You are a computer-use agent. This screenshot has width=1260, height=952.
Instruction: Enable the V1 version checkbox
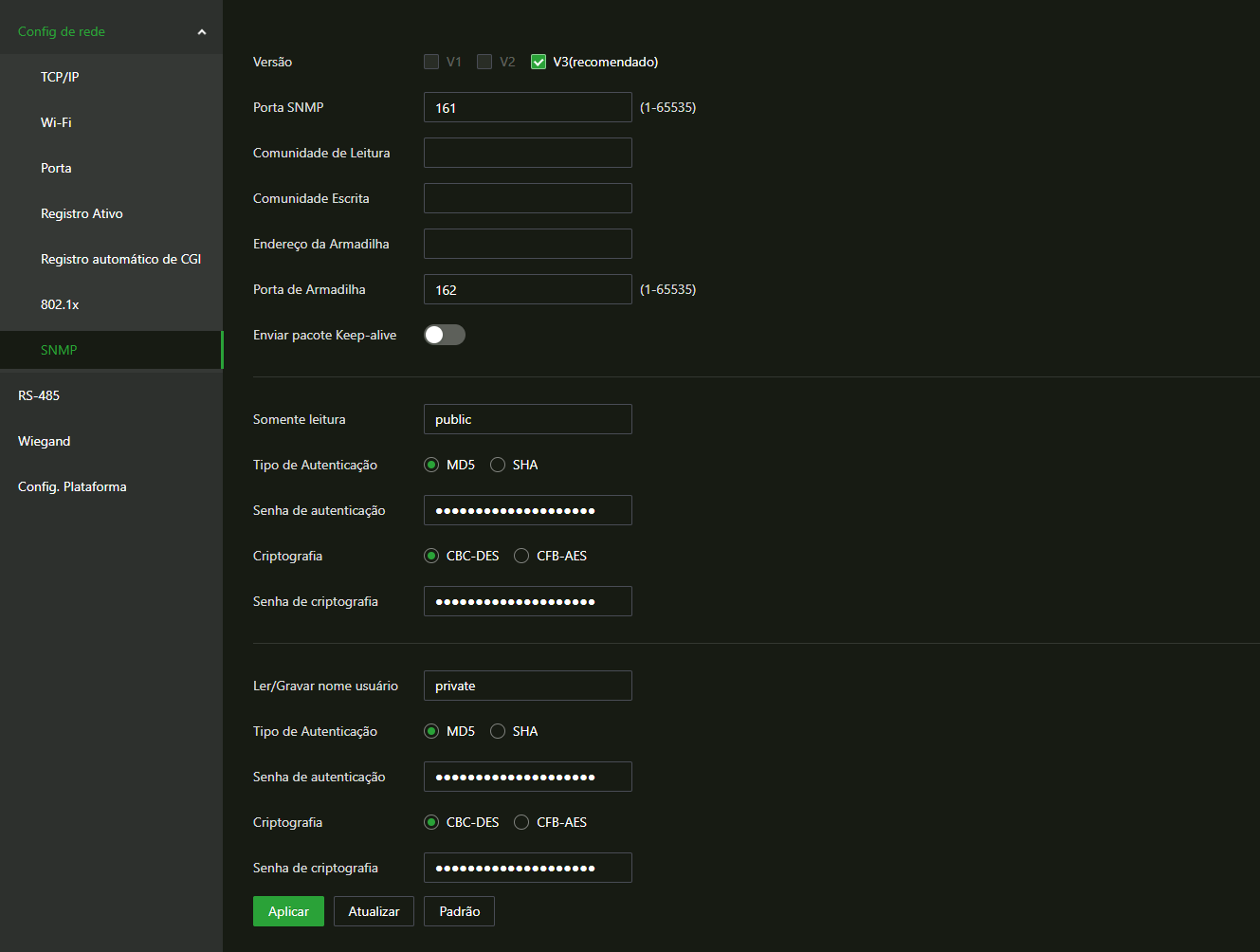click(x=431, y=62)
